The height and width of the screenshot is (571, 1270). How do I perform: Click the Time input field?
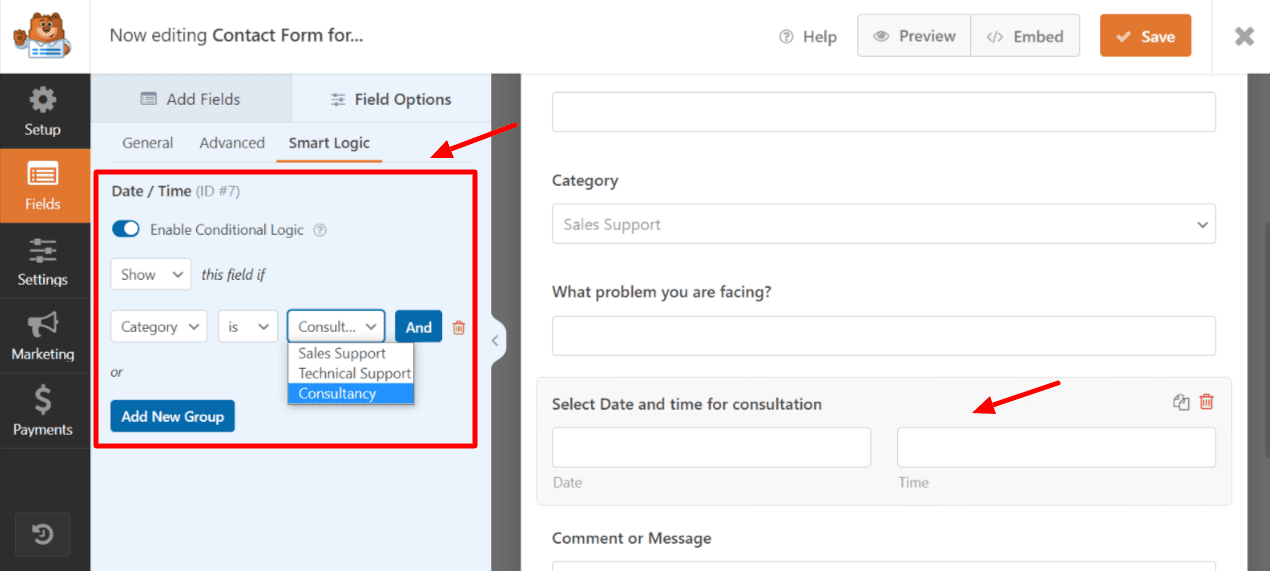pos(1055,447)
